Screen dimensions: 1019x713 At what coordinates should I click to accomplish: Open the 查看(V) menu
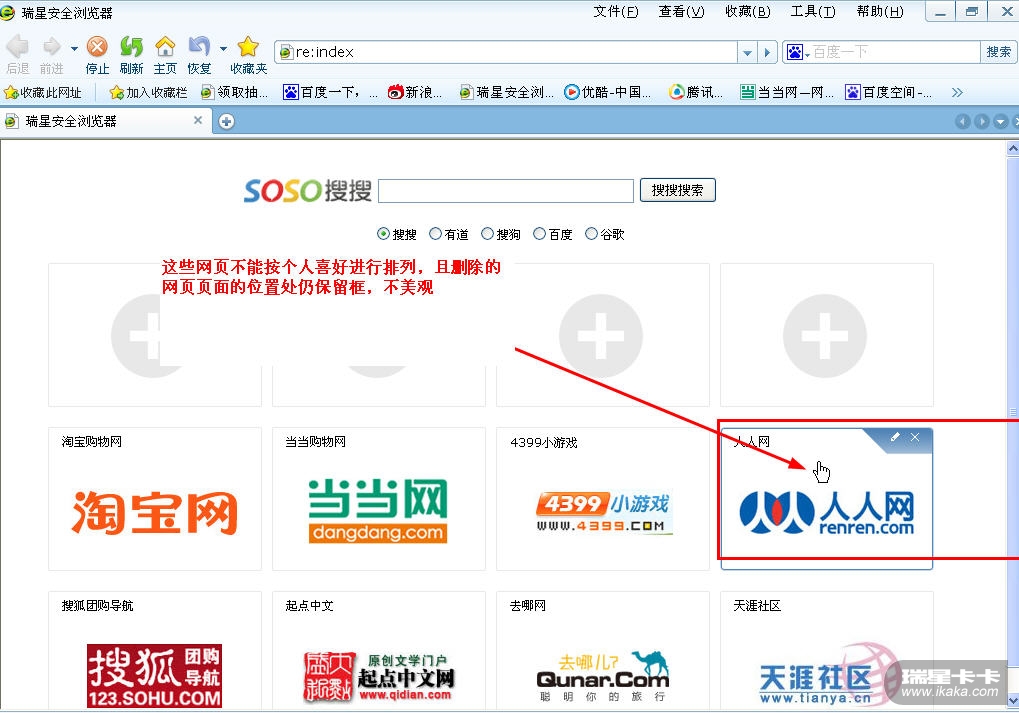click(x=681, y=12)
